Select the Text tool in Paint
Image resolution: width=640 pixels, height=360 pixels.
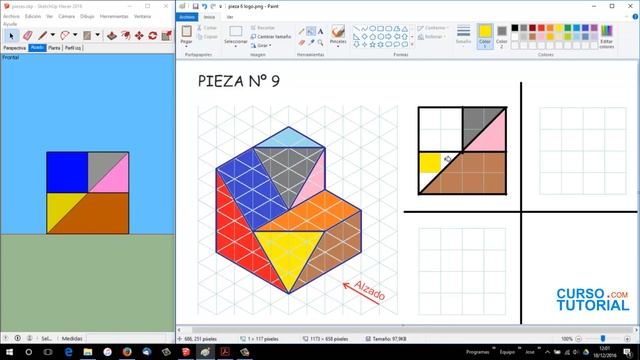pyautogui.click(x=320, y=31)
